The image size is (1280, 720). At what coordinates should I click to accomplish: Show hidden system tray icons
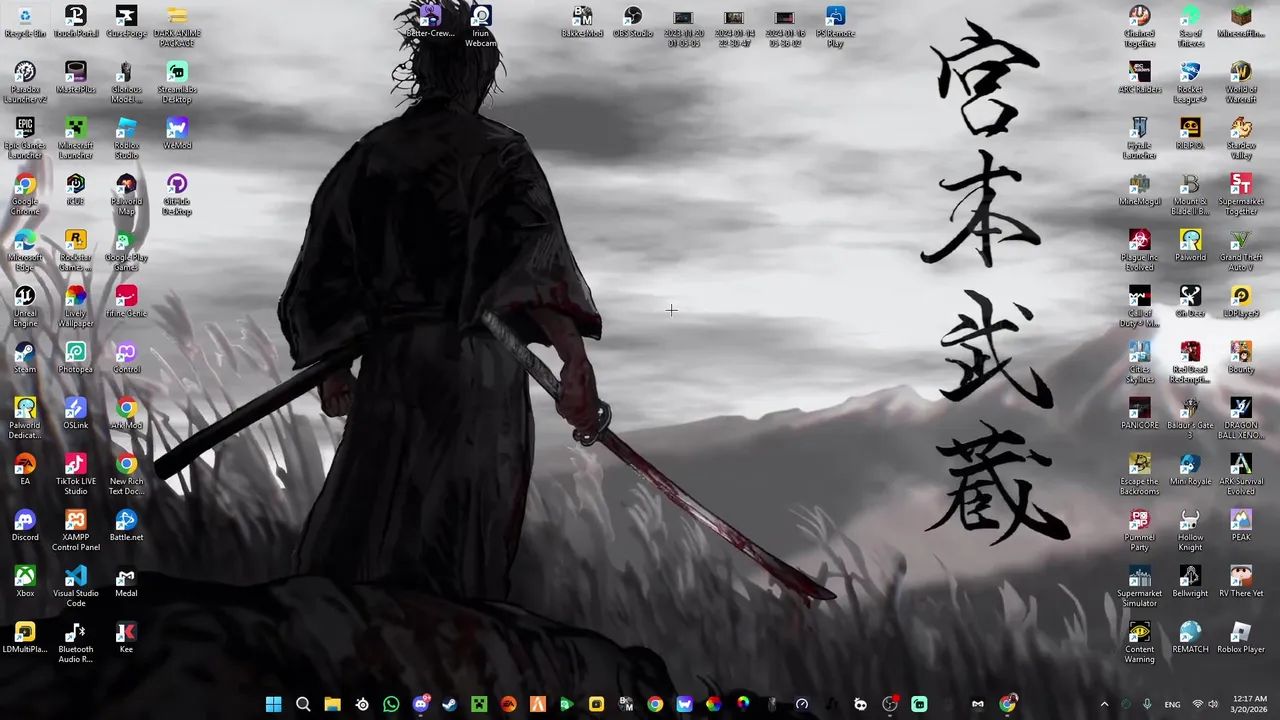1104,705
